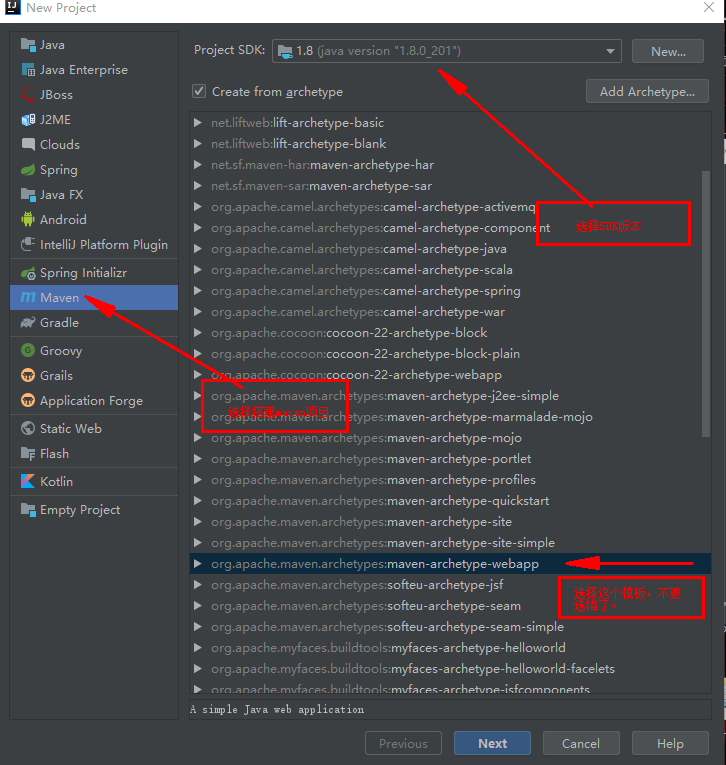Expand camel-archetype-java tree arrow
Viewport: 726px width, 765px height.
tap(198, 248)
